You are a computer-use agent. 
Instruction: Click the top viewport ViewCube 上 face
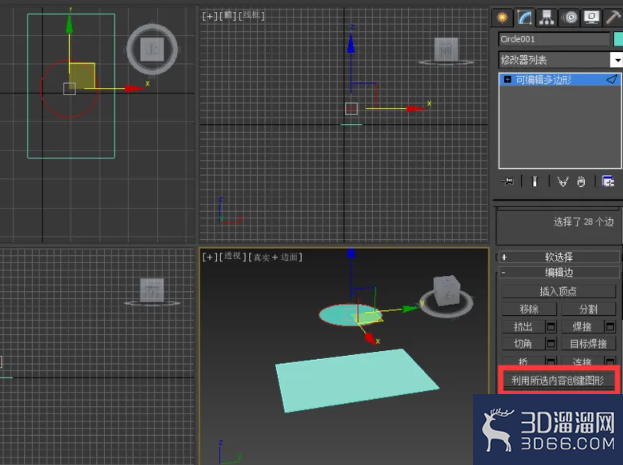click(152, 49)
